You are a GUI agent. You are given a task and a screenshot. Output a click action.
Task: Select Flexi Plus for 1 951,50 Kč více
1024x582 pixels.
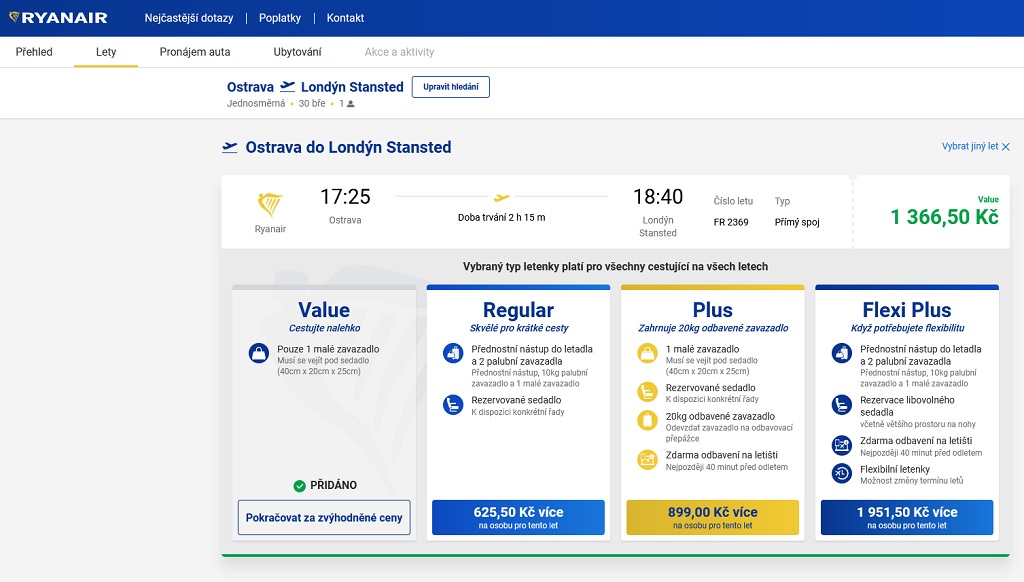click(907, 517)
